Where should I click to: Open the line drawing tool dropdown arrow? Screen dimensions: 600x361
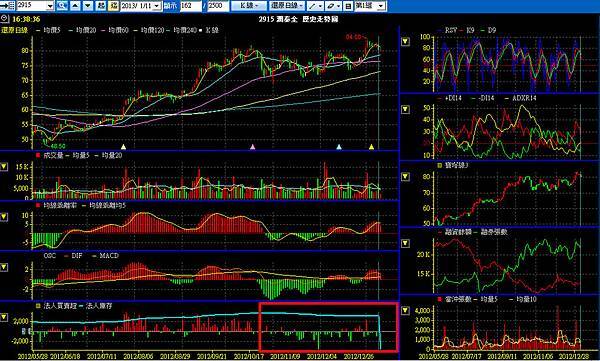(x=321, y=6)
